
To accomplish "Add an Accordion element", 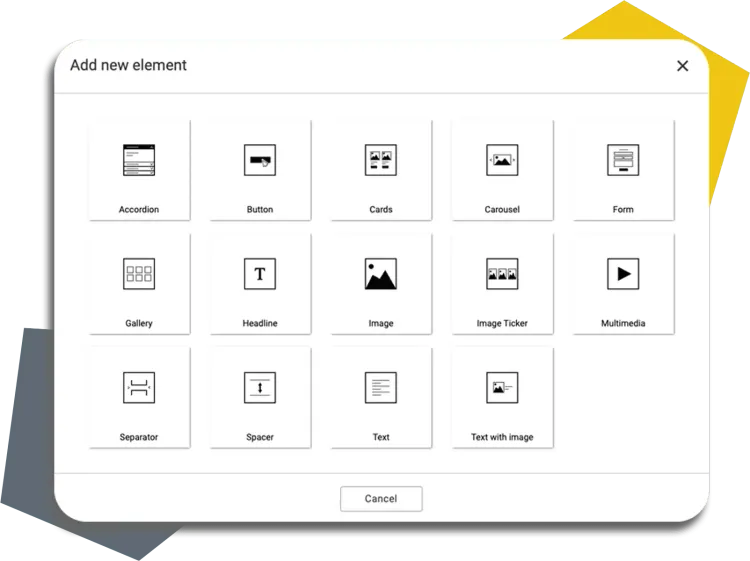I will point(139,170).
